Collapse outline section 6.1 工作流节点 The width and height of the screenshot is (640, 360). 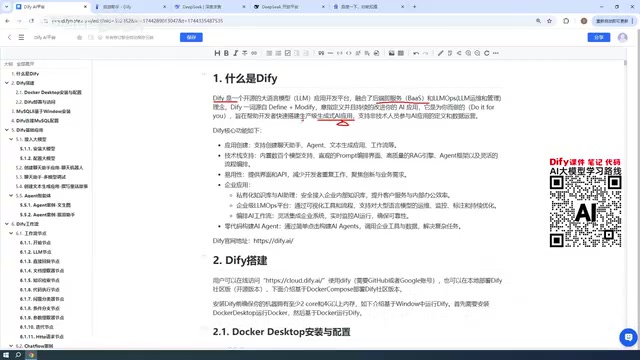click(11, 233)
